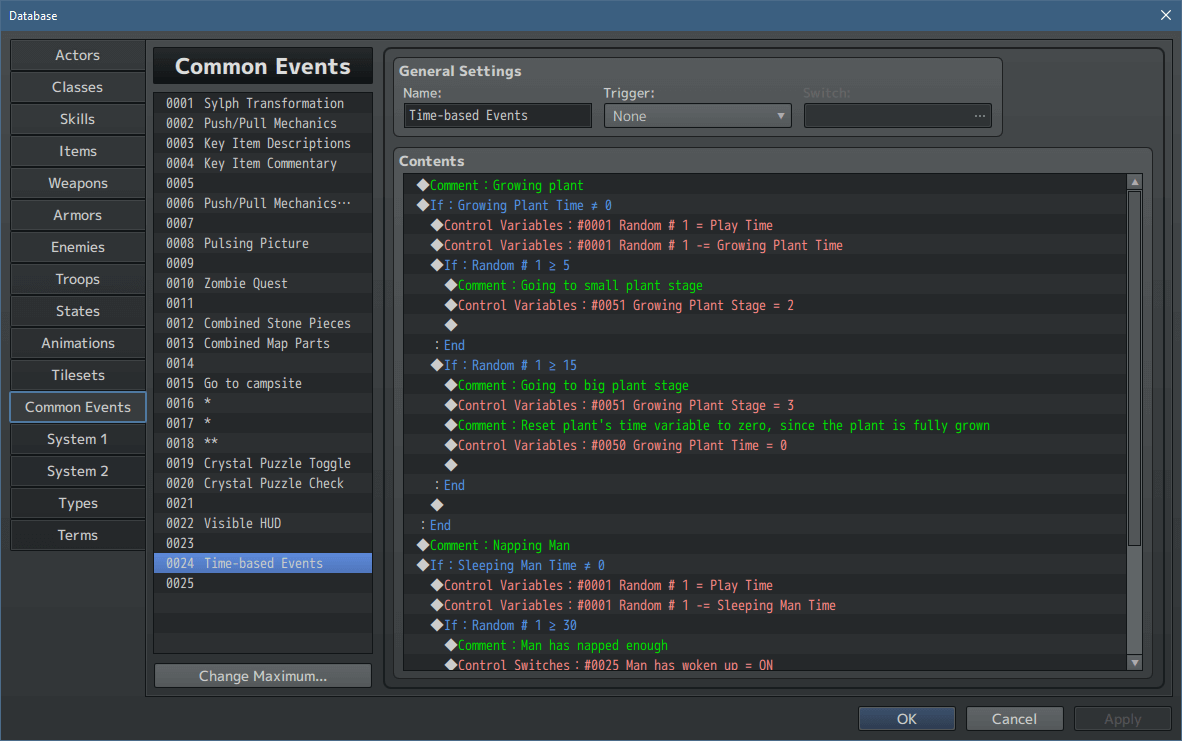The height and width of the screenshot is (741, 1182).
Task: Switch to the Classes tab
Action: point(78,87)
